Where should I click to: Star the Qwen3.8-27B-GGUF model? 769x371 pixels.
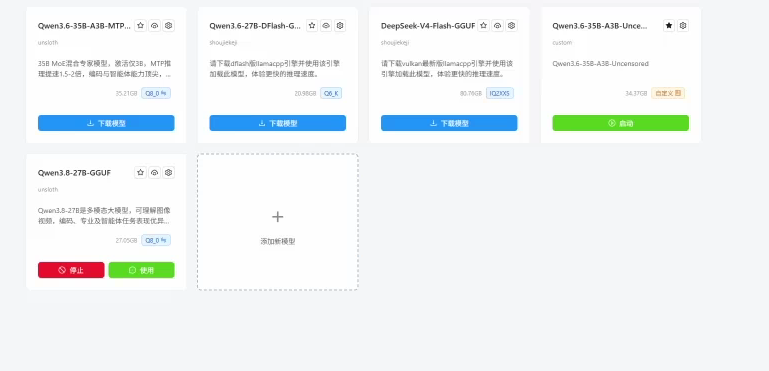click(x=140, y=173)
